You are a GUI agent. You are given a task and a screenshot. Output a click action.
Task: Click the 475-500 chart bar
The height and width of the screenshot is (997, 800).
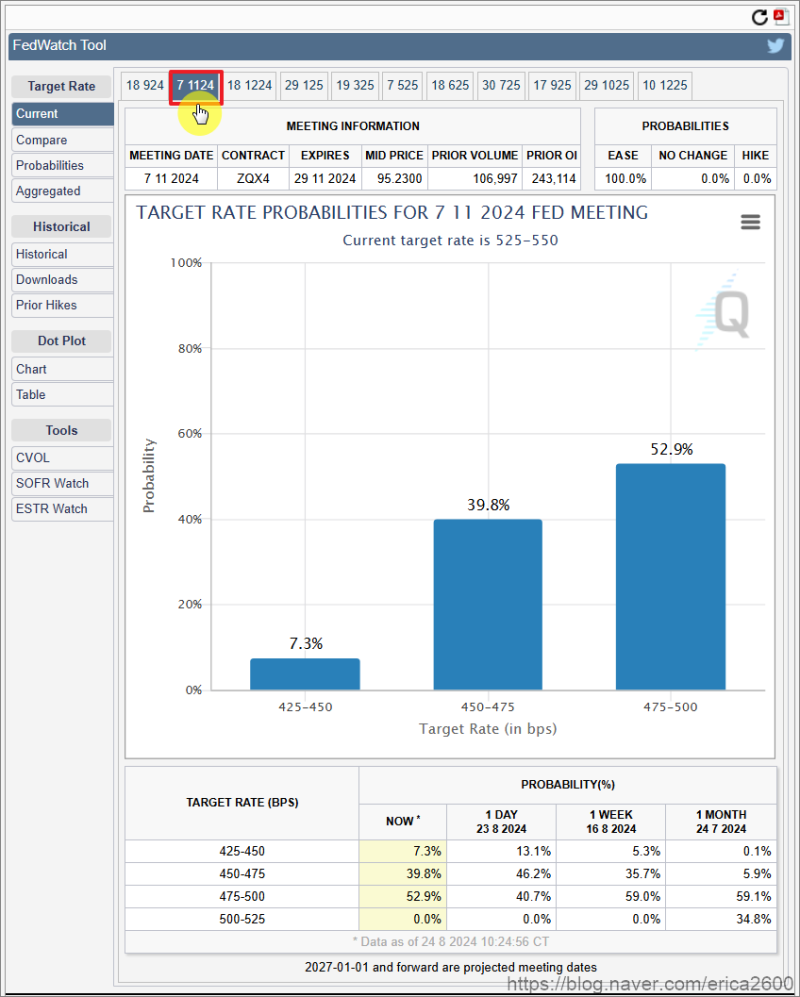coord(670,577)
